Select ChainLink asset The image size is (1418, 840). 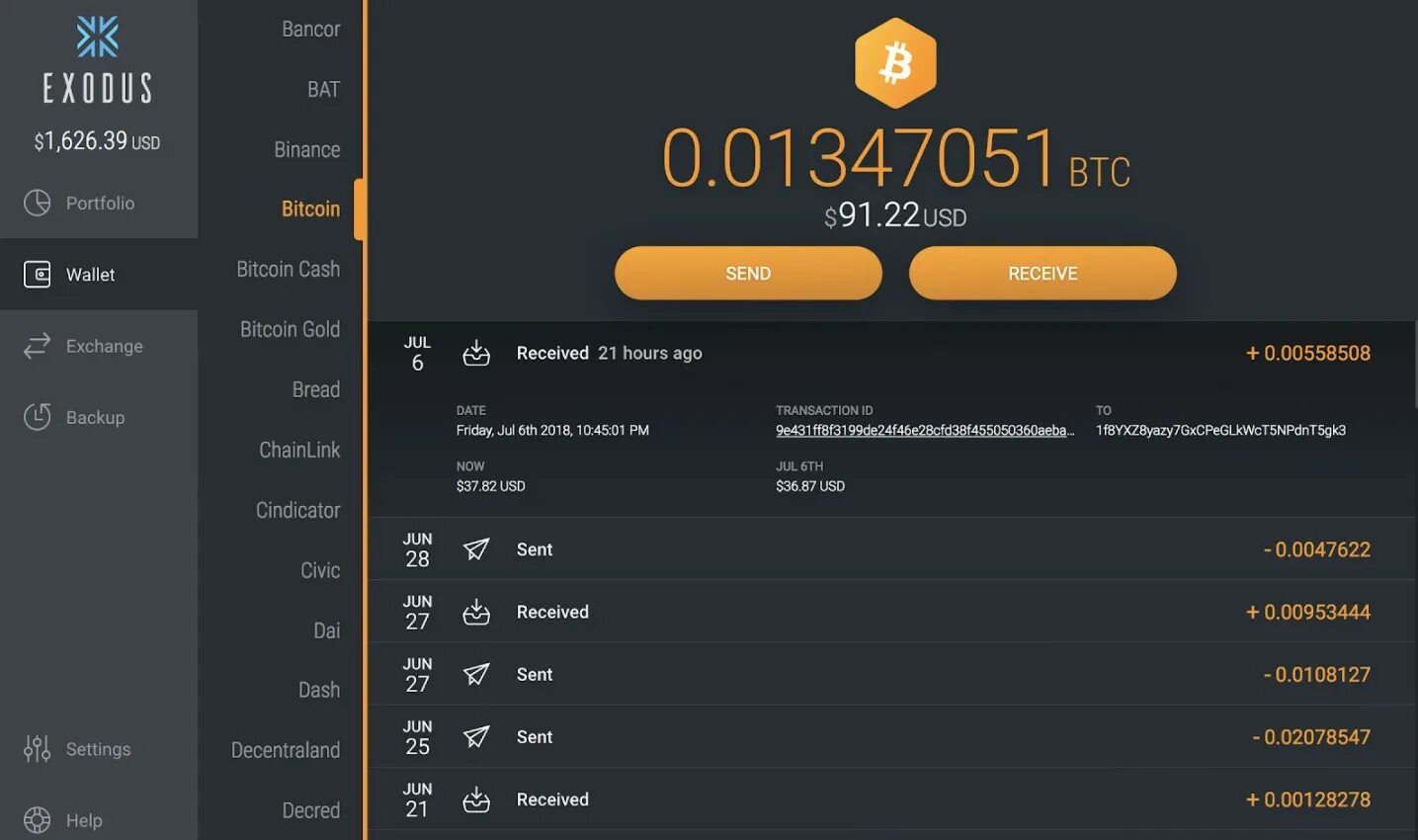(299, 450)
